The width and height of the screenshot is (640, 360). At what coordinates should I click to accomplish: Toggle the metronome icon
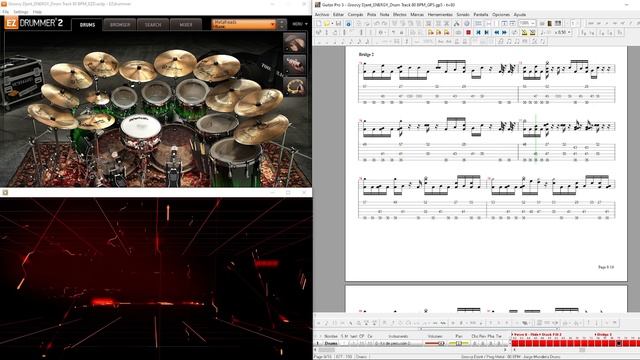[524, 32]
